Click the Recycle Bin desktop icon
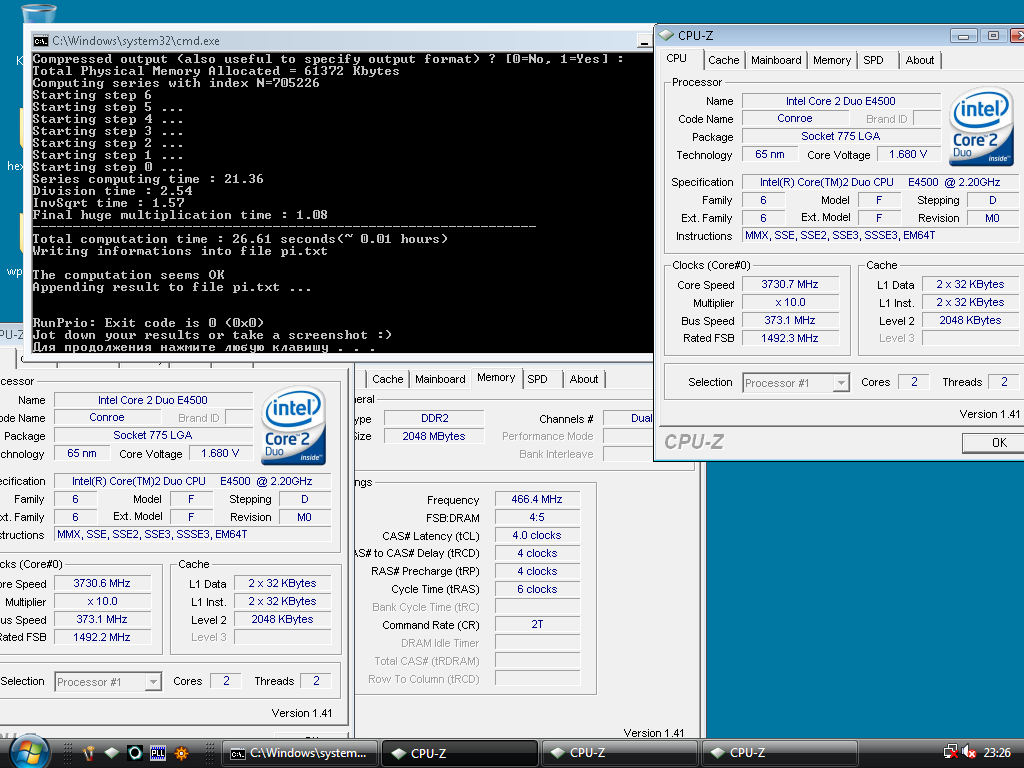Screen dimensions: 1024x768 pyautogui.click(x=39, y=13)
